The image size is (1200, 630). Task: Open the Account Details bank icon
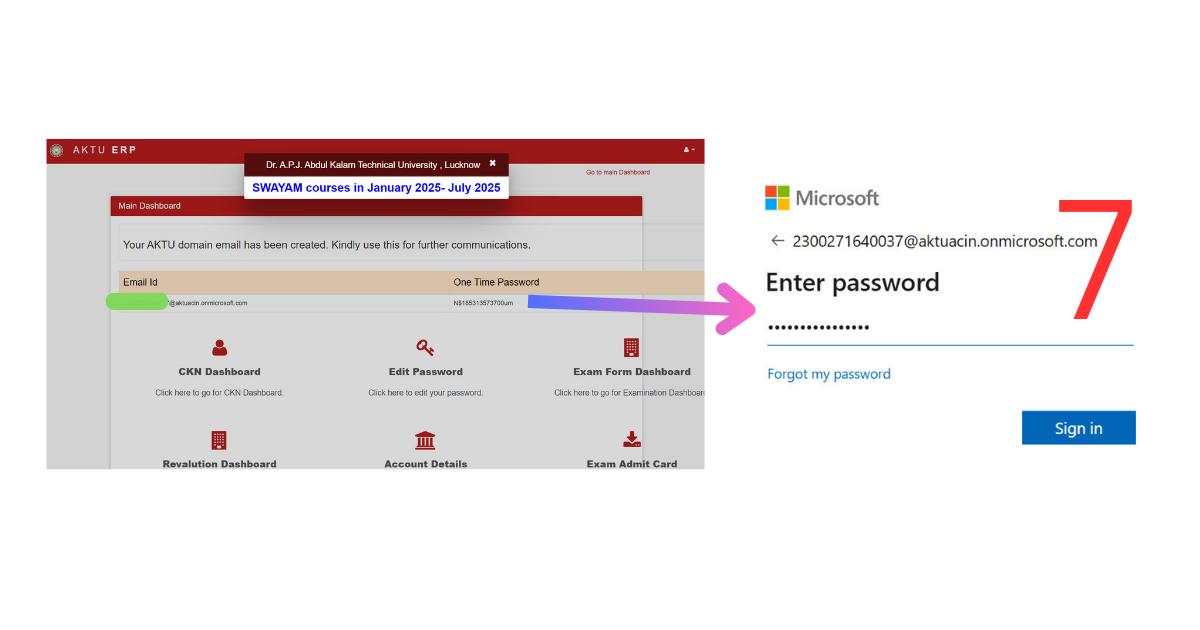point(425,440)
